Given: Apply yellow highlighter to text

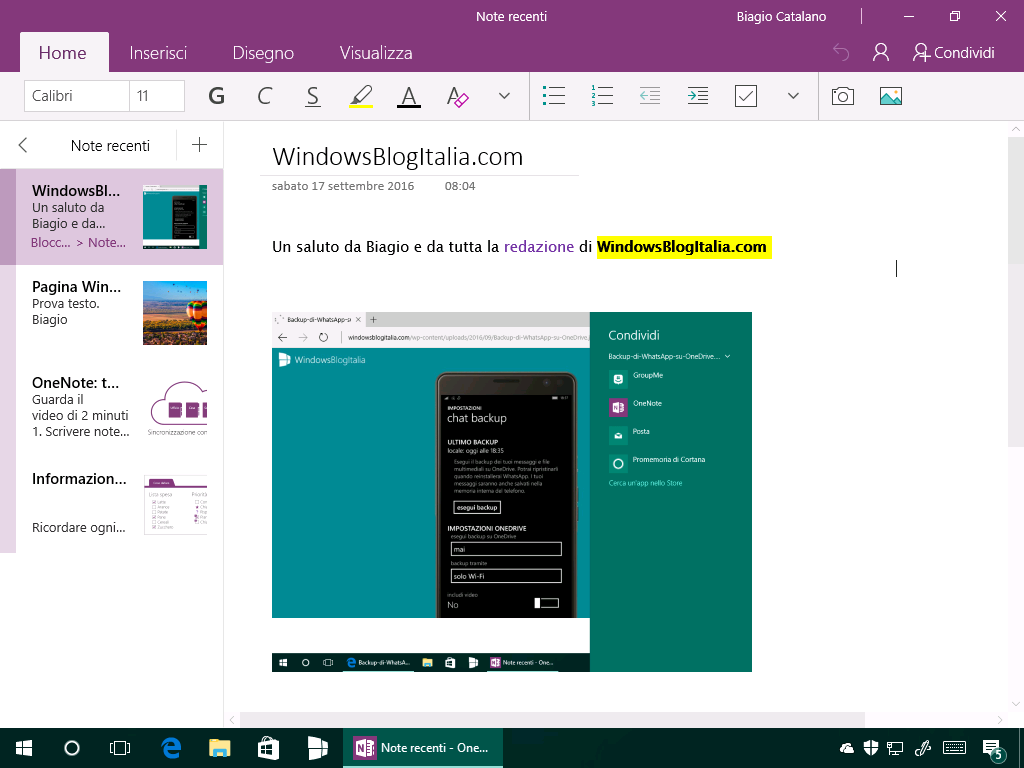Looking at the screenshot, I should click(x=360, y=96).
